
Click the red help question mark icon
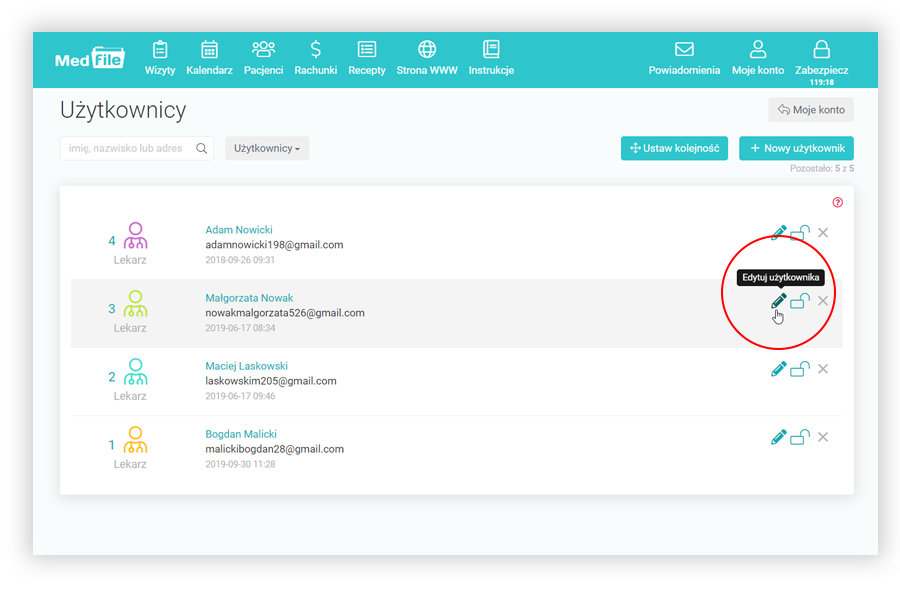click(x=838, y=202)
